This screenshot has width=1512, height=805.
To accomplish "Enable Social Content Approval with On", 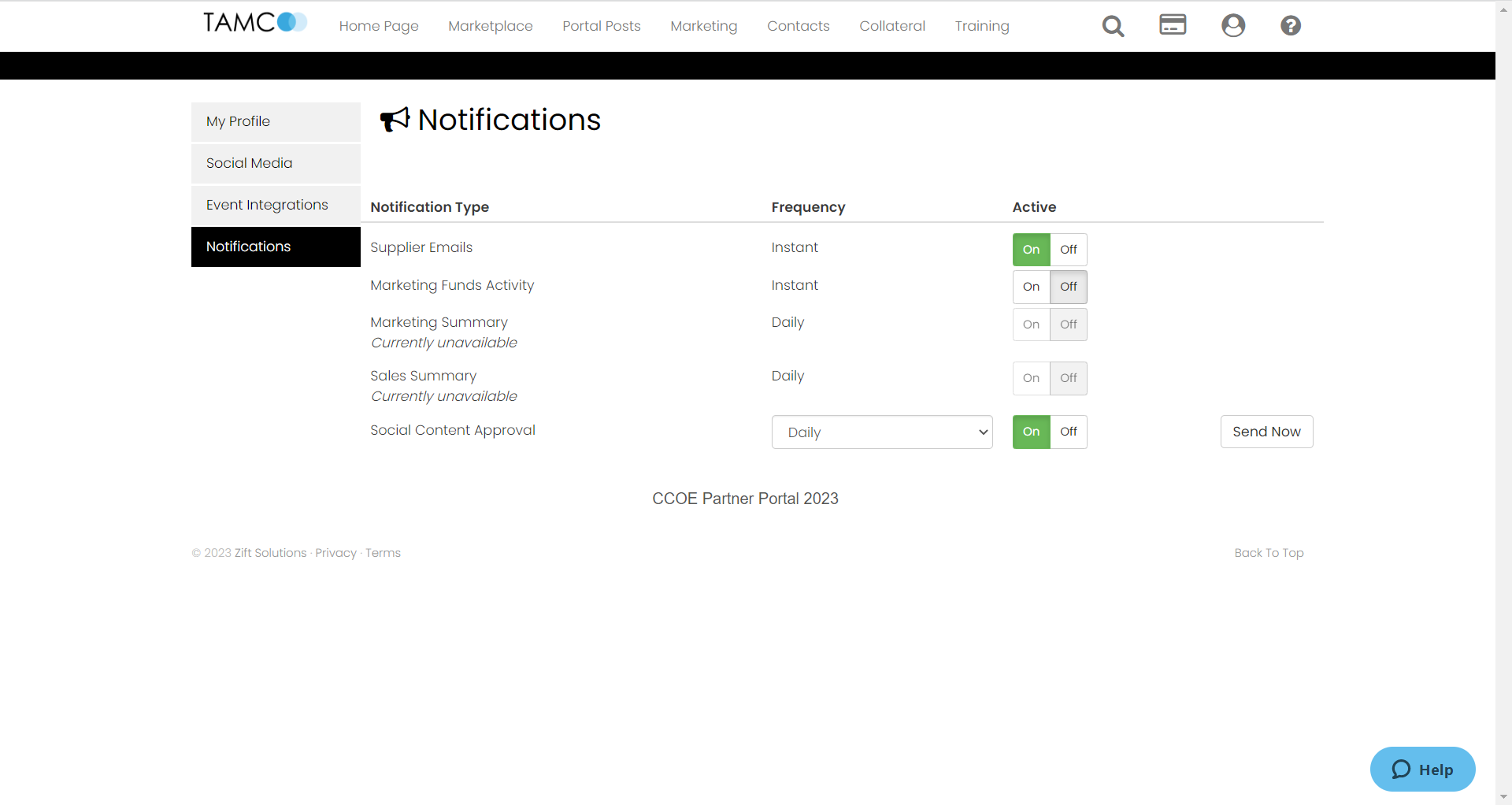I will tap(1031, 432).
